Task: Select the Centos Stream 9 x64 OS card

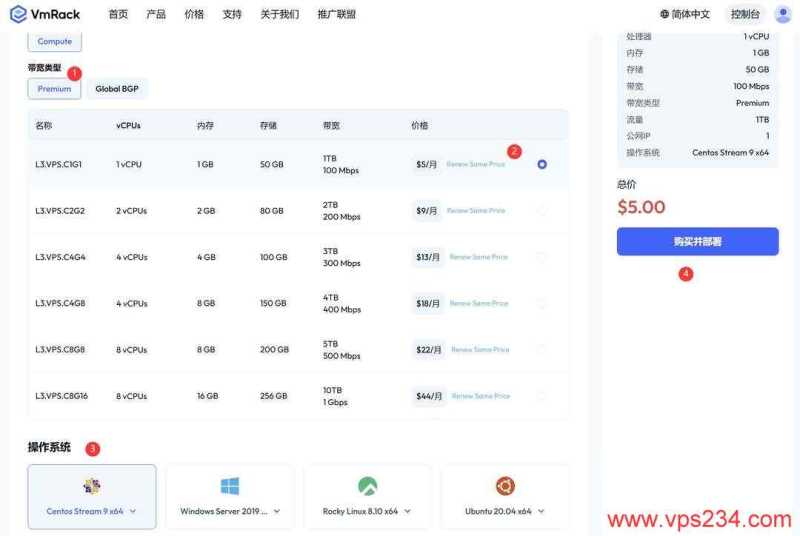Action: pos(92,496)
